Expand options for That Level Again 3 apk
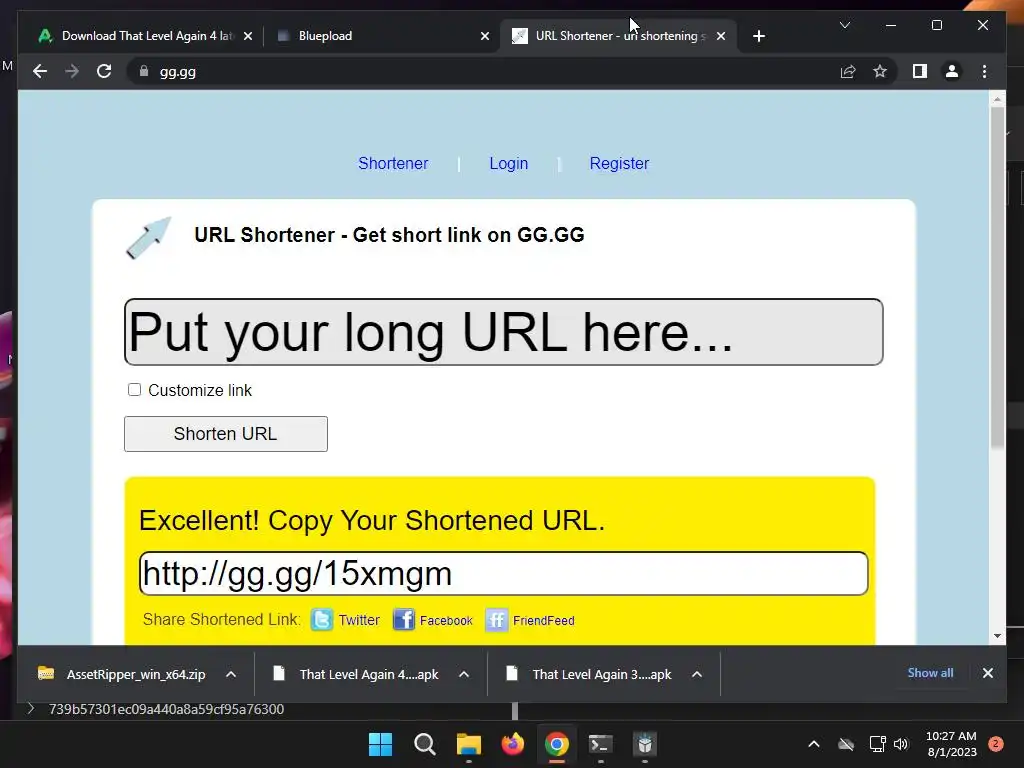The image size is (1024, 768). pos(697,674)
